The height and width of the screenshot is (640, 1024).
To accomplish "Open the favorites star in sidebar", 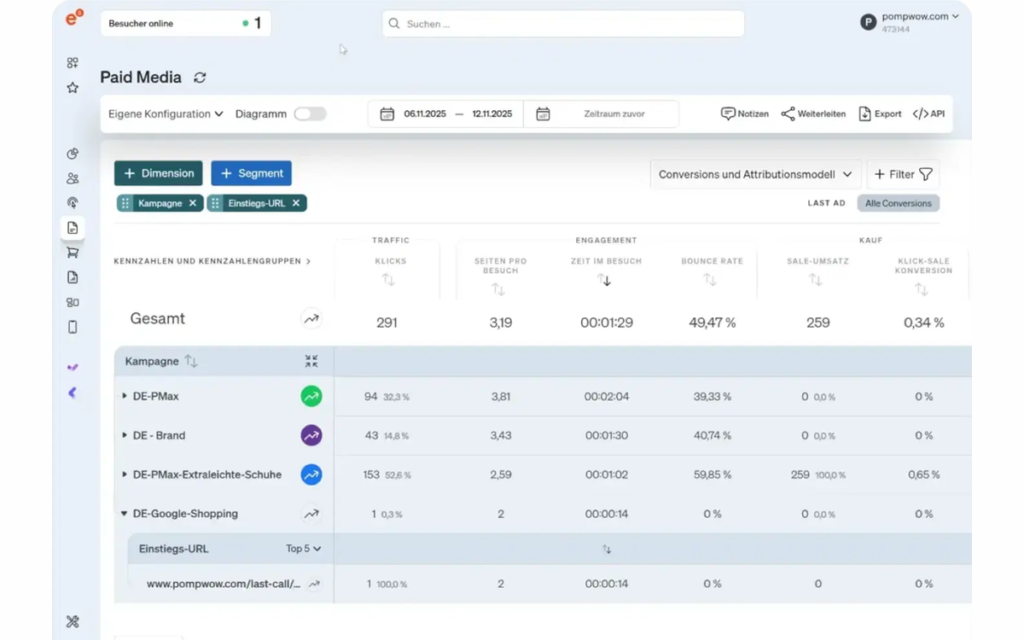I will click(72, 88).
